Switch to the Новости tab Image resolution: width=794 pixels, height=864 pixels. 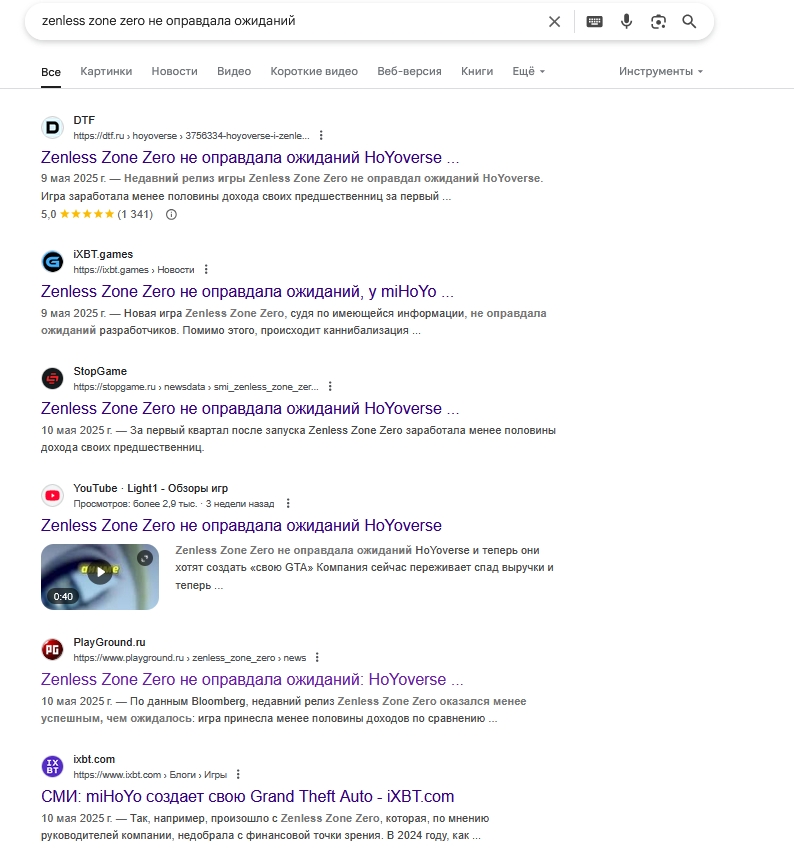coord(175,72)
